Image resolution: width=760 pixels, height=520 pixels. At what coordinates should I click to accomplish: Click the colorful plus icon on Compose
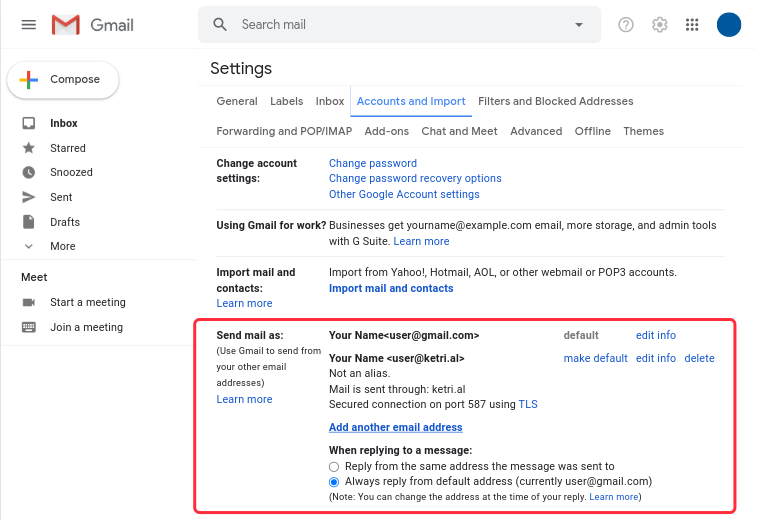click(x=29, y=79)
